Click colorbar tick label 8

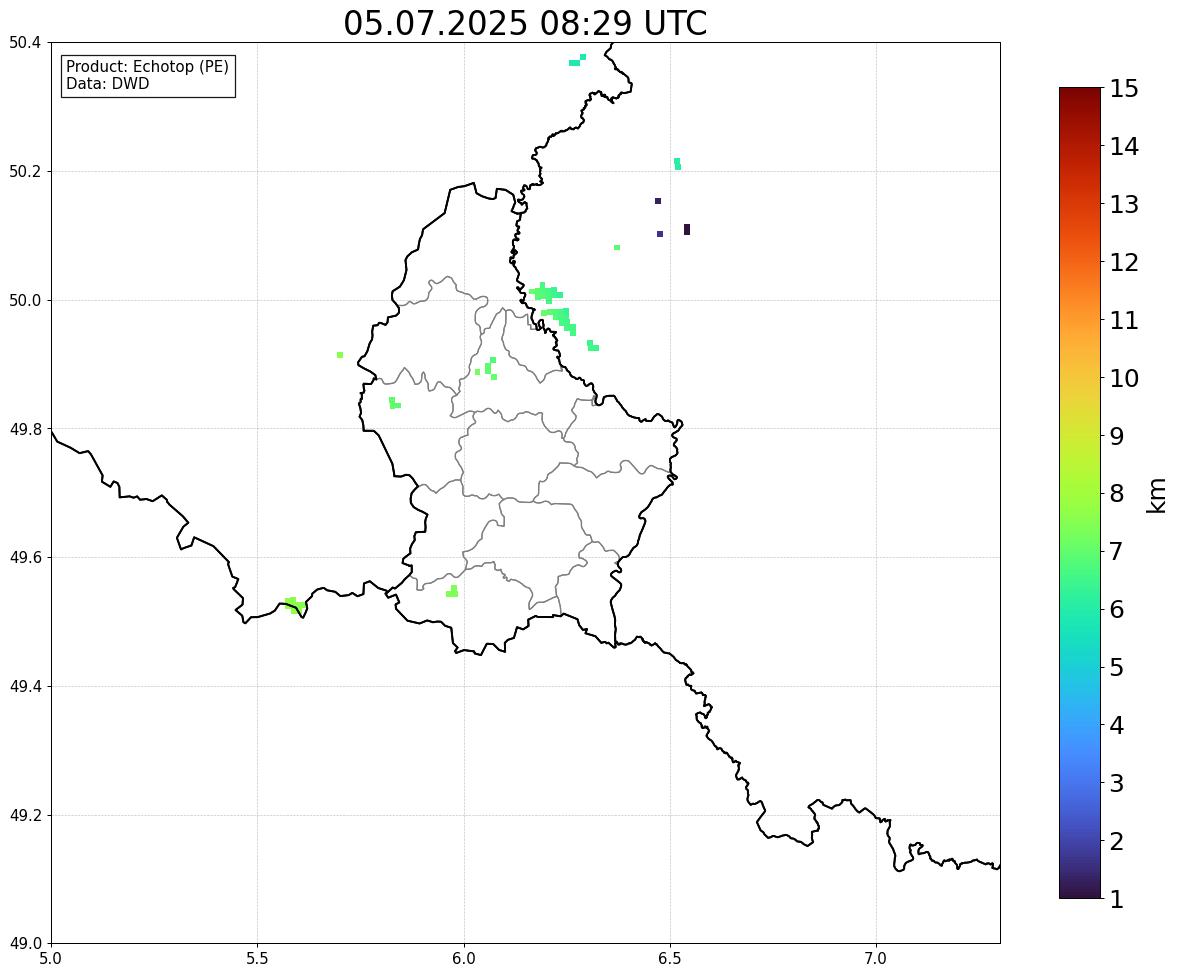1117,494
